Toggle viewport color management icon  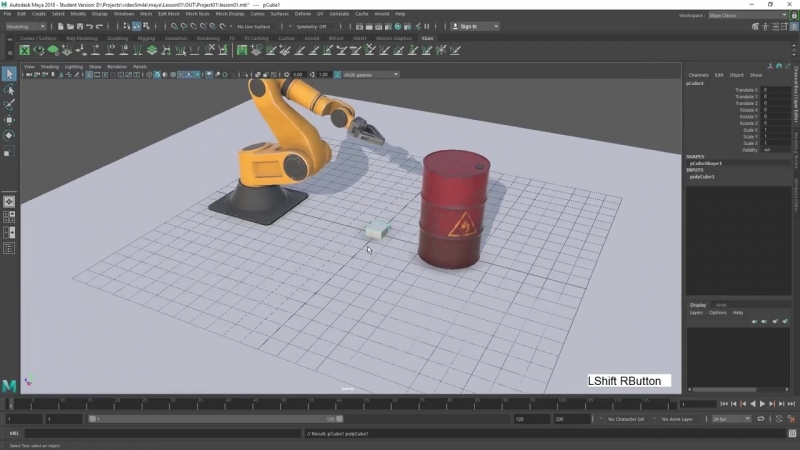click(337, 74)
